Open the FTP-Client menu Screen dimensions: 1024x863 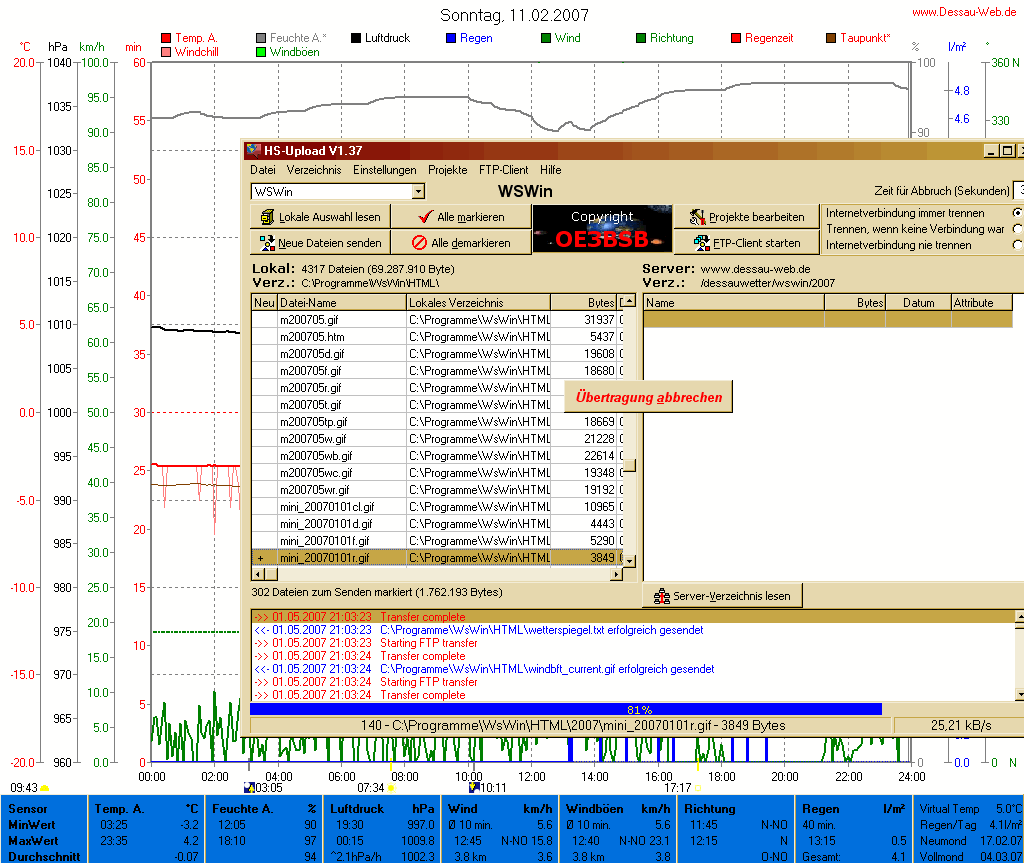[x=503, y=170]
